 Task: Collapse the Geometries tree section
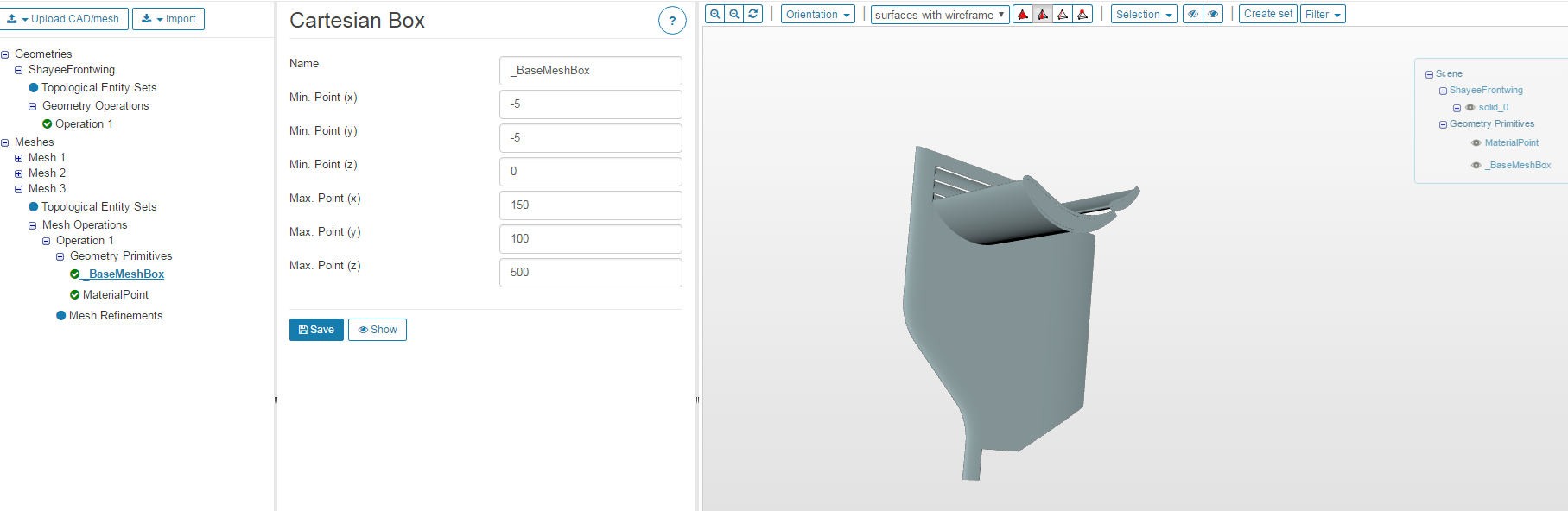click(x=5, y=54)
